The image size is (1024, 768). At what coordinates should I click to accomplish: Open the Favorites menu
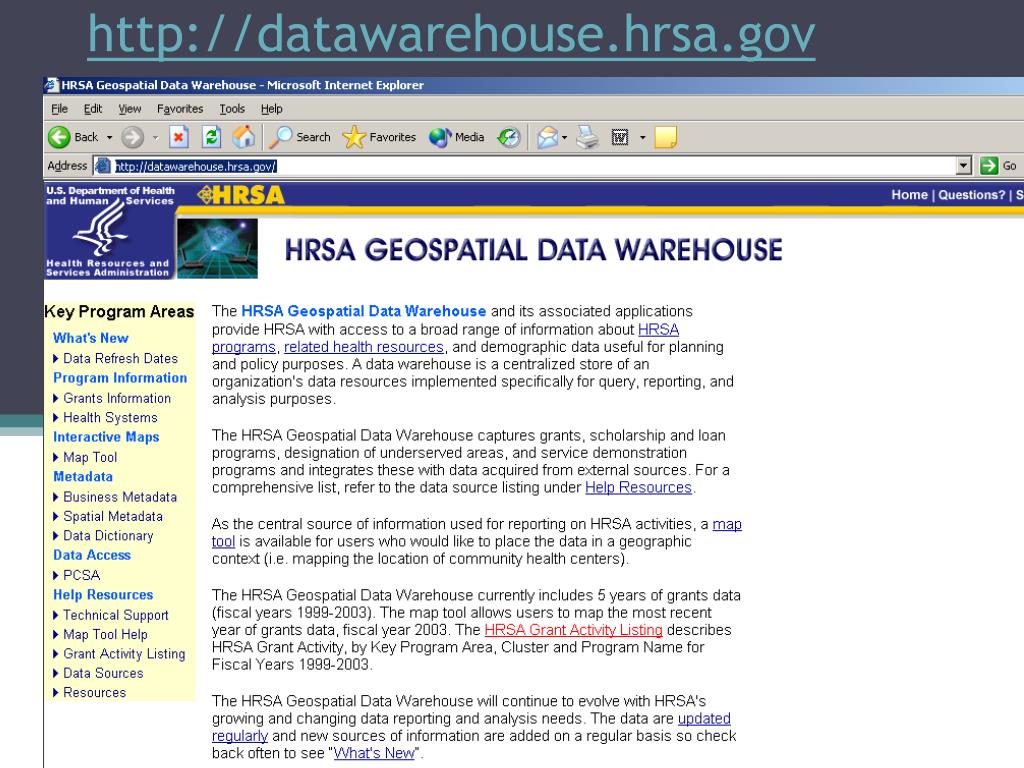[180, 109]
